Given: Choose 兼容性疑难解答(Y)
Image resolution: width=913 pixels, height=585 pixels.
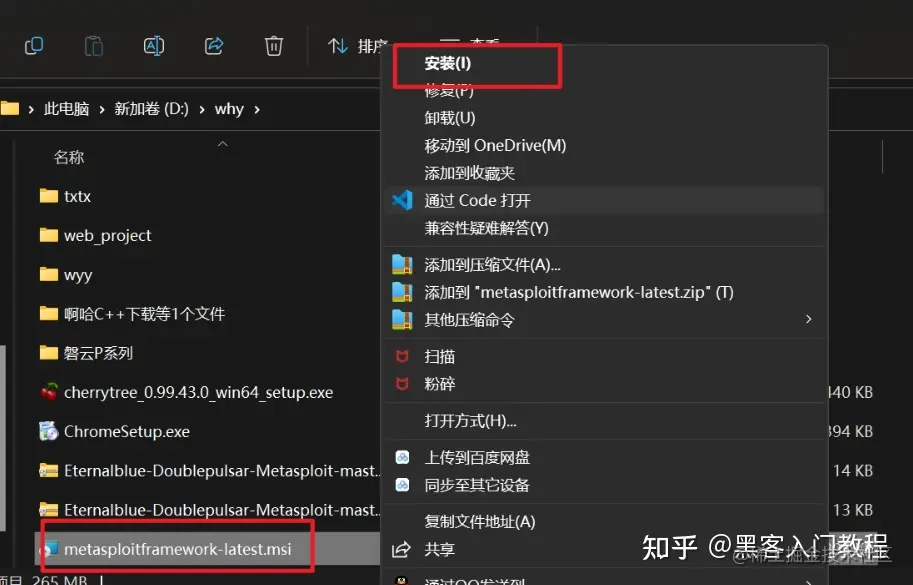Looking at the screenshot, I should tap(486, 228).
